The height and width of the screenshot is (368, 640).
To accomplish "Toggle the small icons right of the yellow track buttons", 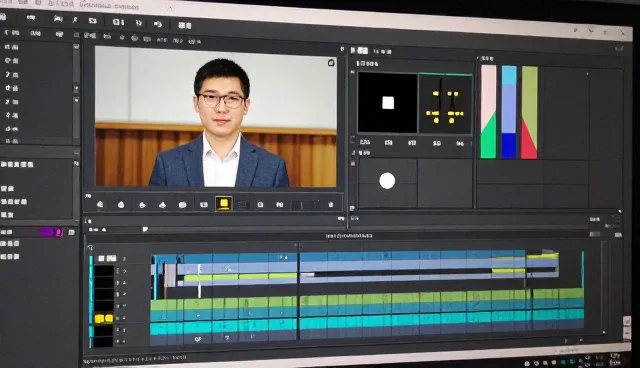I will (x=122, y=318).
